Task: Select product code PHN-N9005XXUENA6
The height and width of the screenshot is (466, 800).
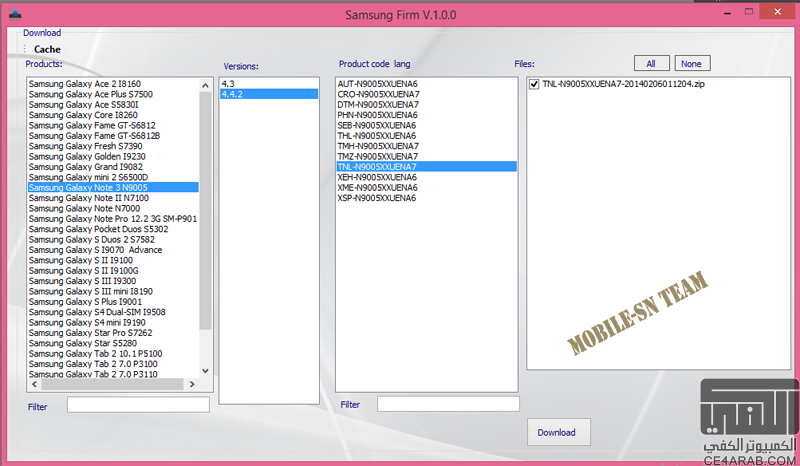Action: point(427,115)
